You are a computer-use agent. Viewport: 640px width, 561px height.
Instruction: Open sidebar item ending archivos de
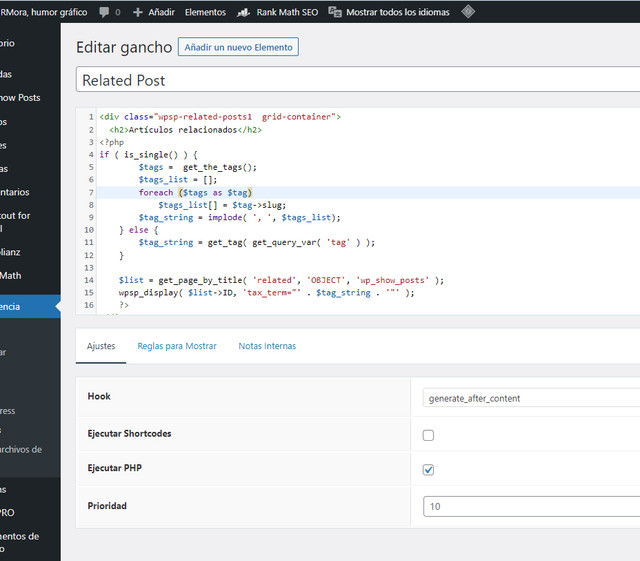point(21,450)
